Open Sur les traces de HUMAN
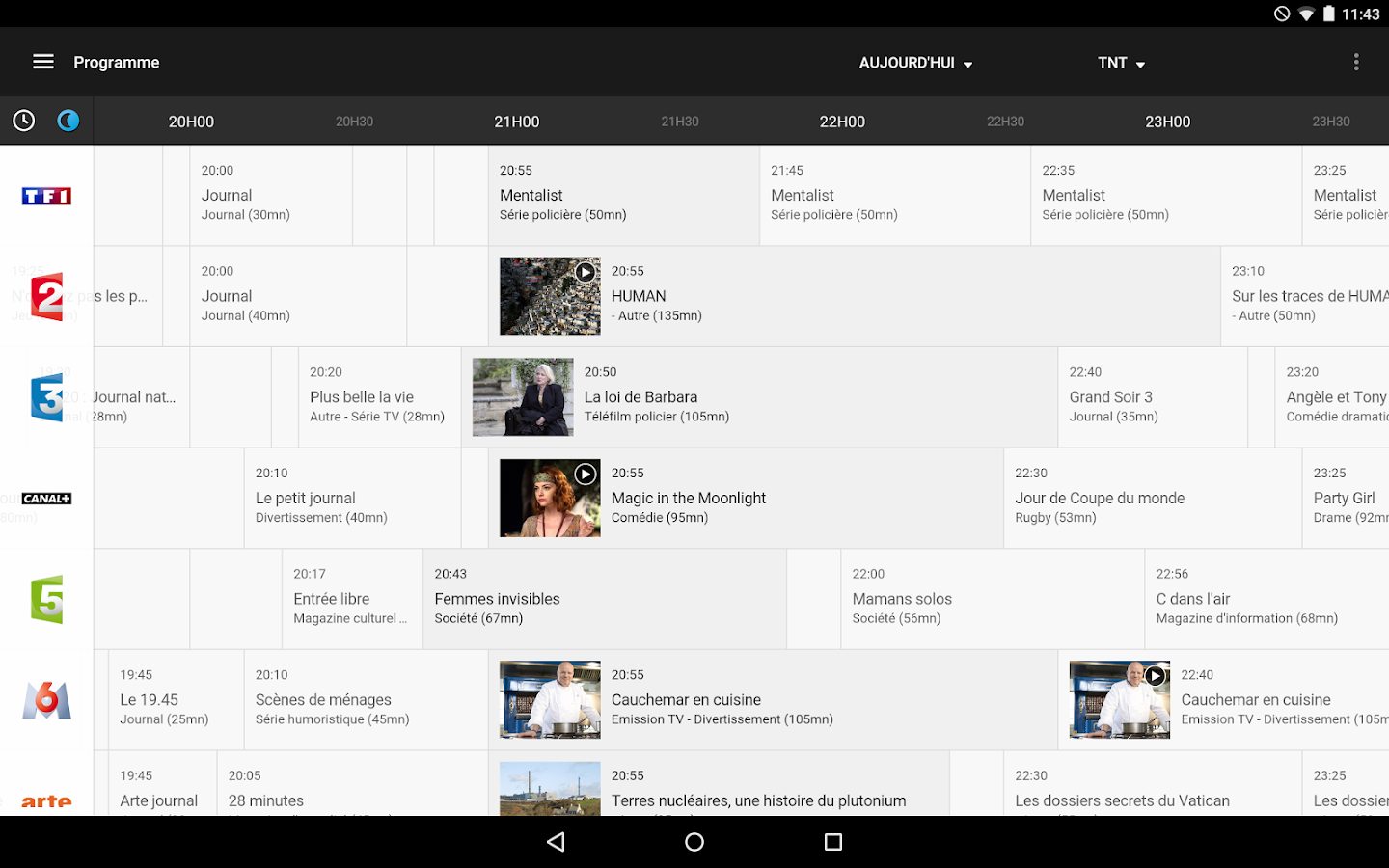This screenshot has width=1389, height=868. pos(1305,296)
